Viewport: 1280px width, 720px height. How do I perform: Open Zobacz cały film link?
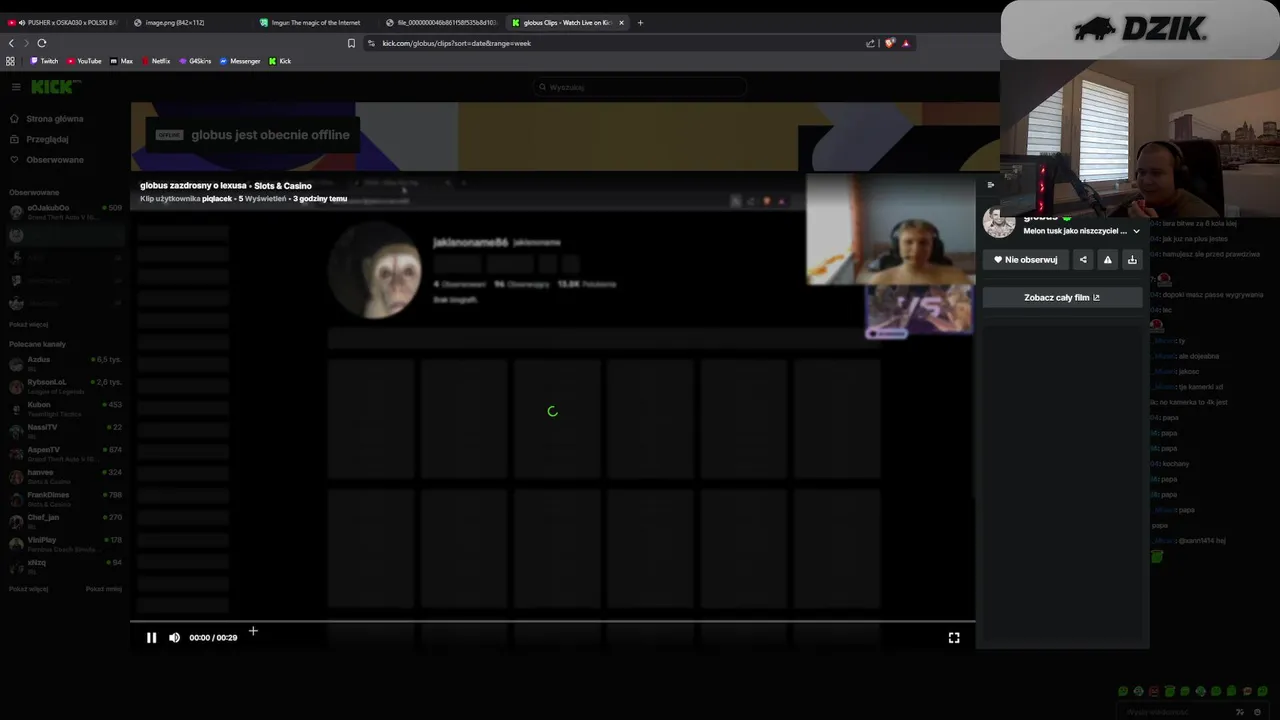(x=1062, y=297)
